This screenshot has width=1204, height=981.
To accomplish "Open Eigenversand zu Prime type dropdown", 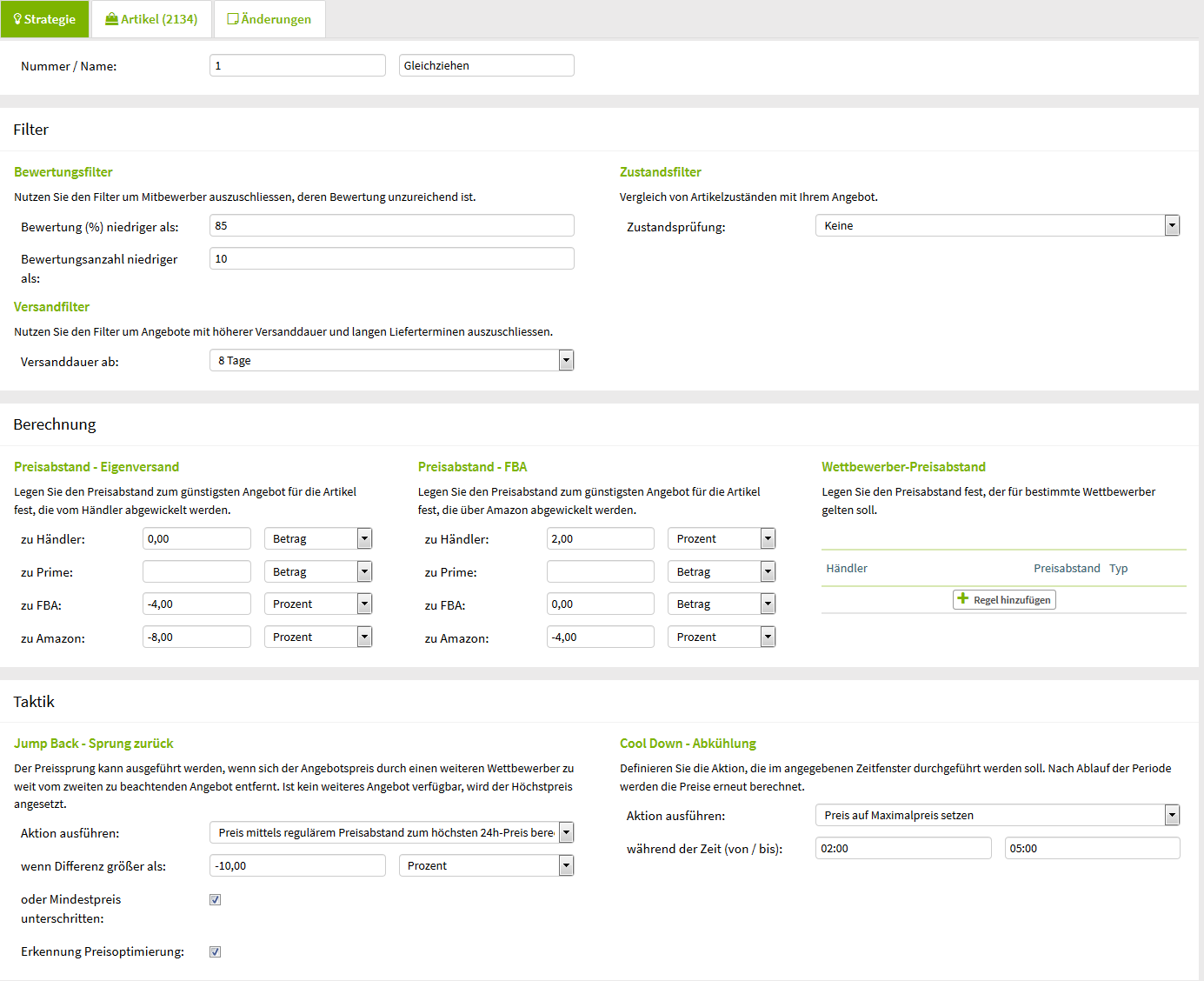I will (x=318, y=571).
